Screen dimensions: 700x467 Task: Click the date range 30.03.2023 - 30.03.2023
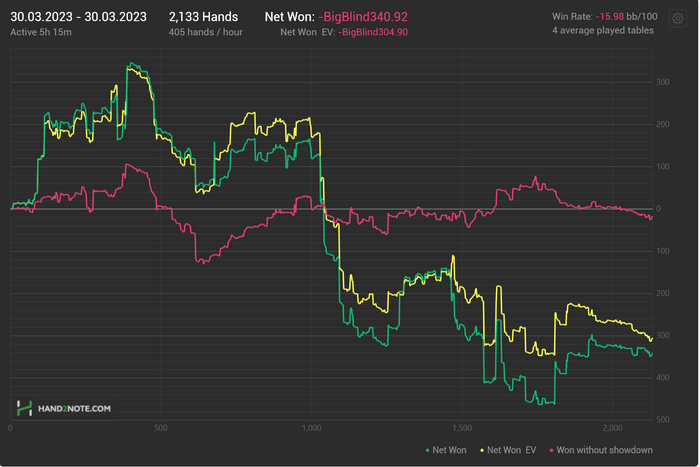(x=78, y=17)
